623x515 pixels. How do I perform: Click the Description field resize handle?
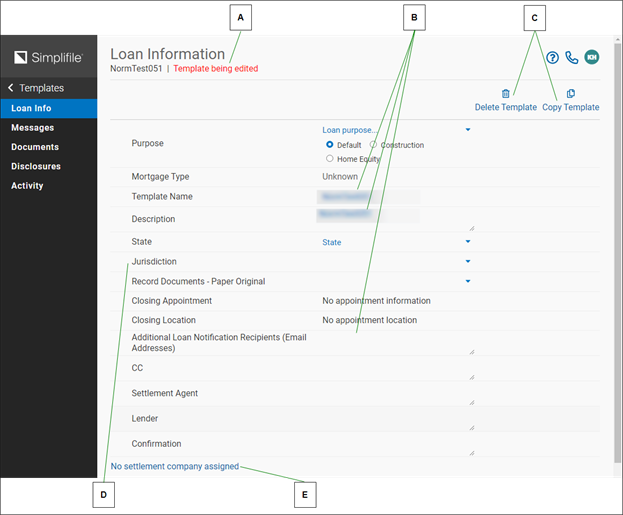tap(472, 228)
